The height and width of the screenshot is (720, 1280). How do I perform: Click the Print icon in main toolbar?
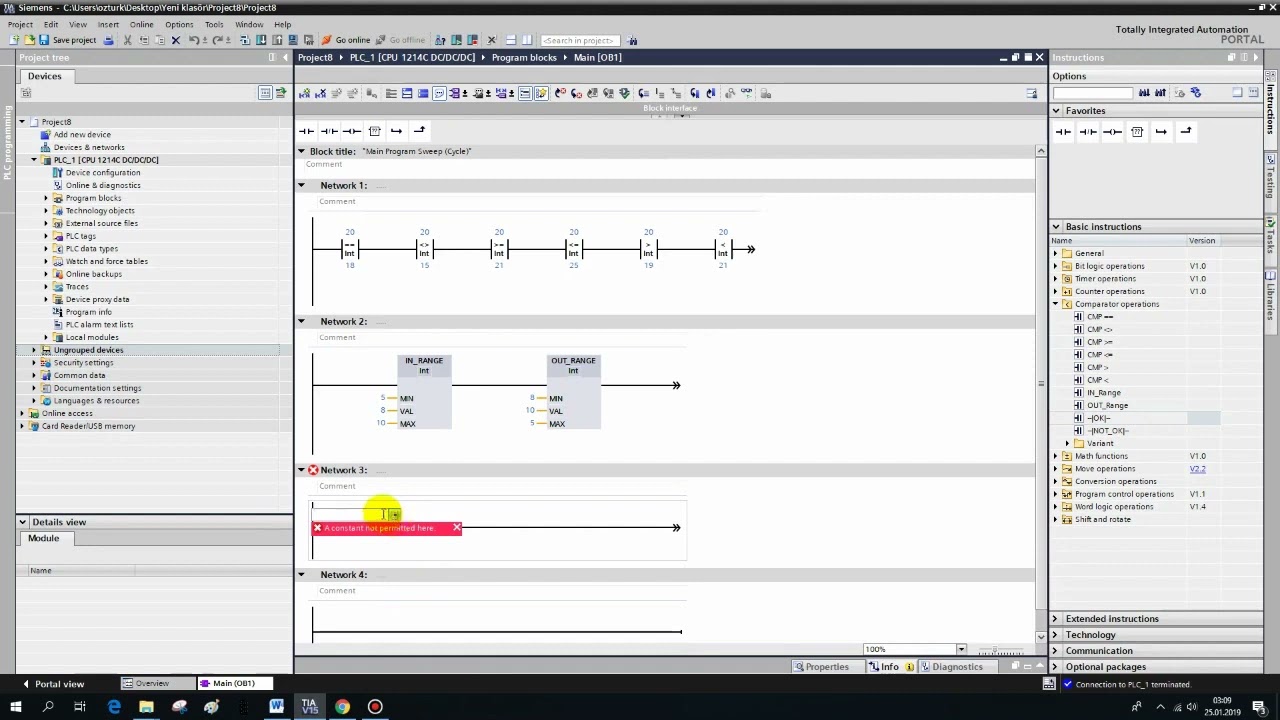coord(109,40)
